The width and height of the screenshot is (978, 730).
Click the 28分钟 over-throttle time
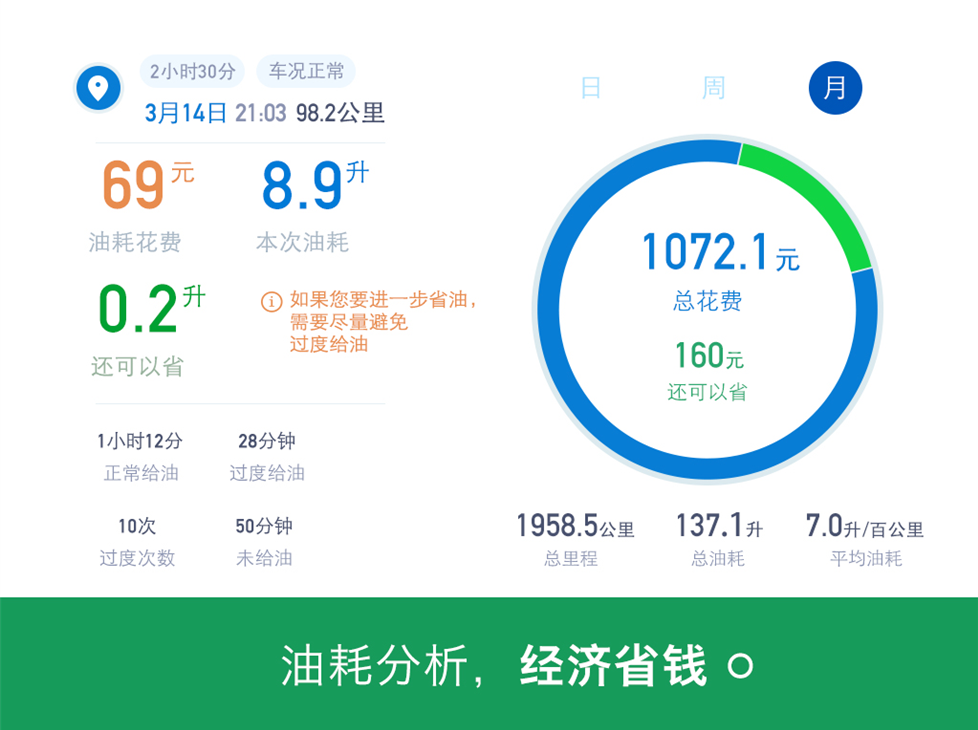267,441
